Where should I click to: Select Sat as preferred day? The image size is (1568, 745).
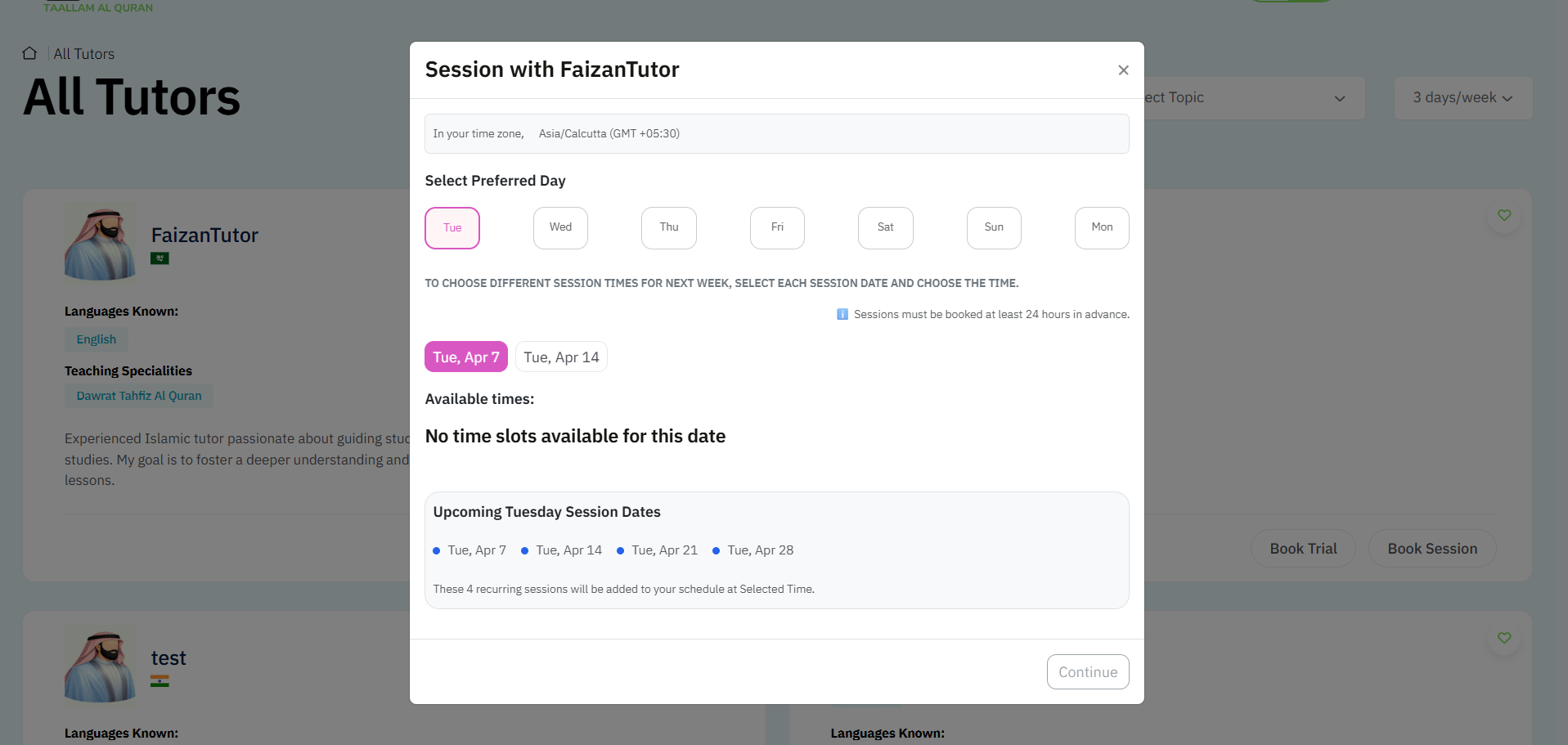(885, 228)
